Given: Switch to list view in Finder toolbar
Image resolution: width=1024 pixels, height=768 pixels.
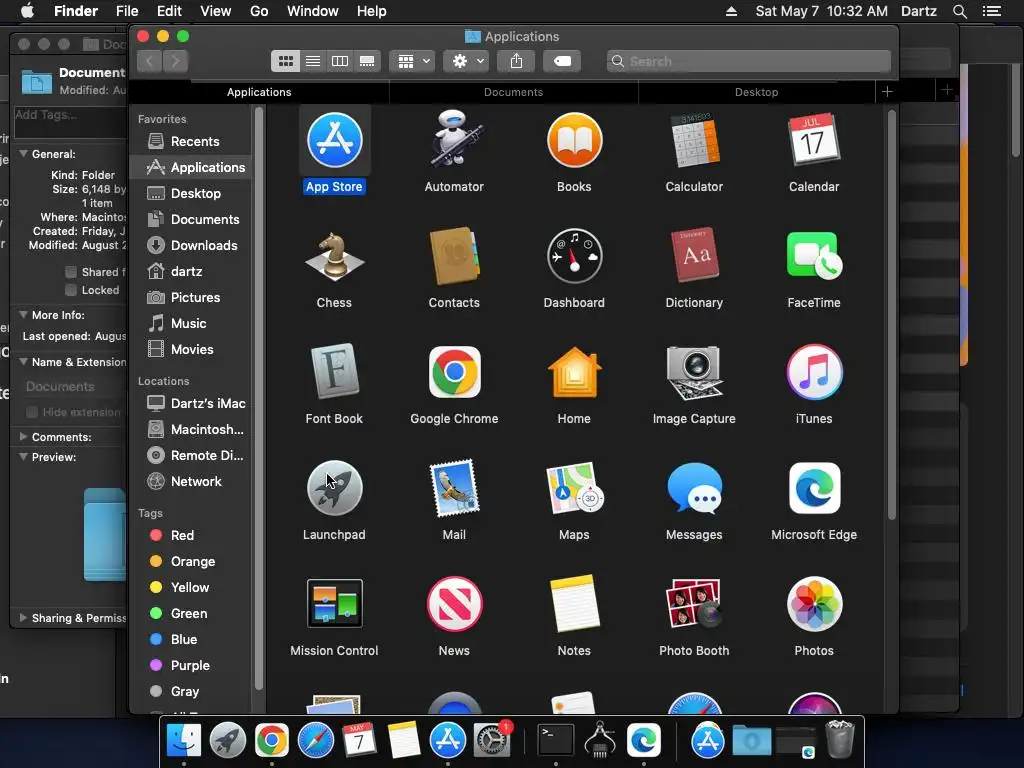Looking at the screenshot, I should tap(313, 61).
